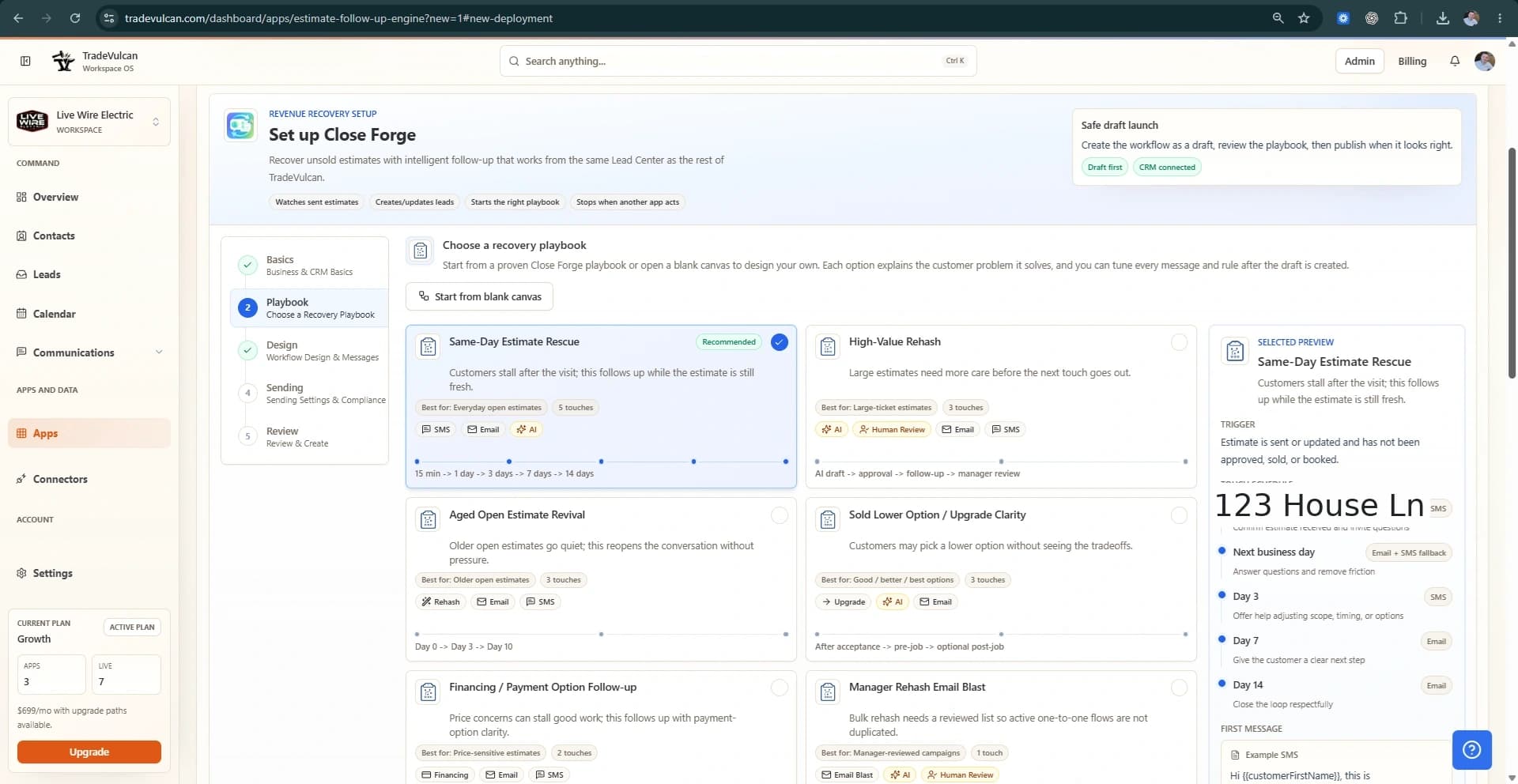Open the notifications bell
1518x784 pixels.
click(1454, 61)
